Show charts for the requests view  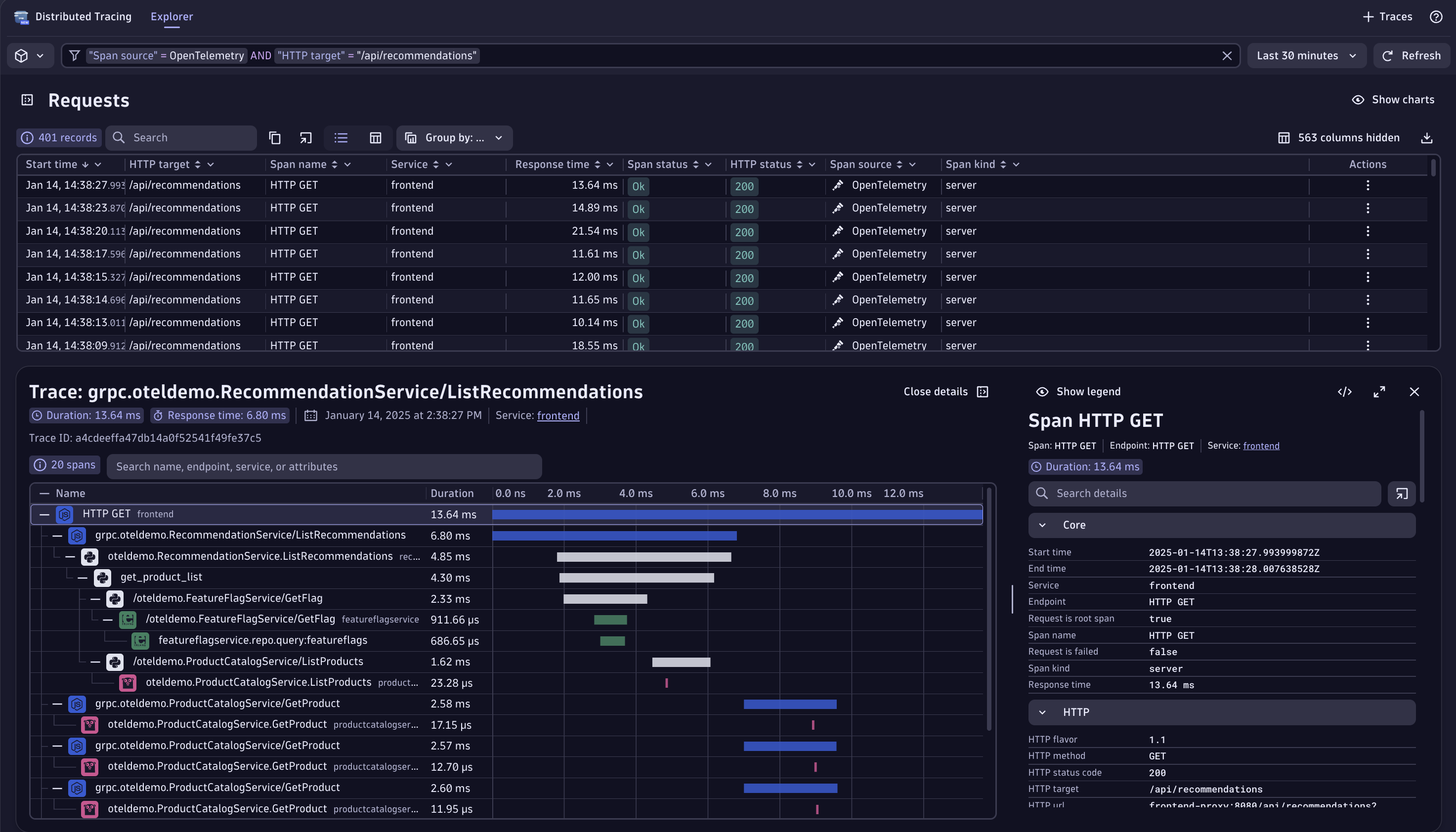1394,99
